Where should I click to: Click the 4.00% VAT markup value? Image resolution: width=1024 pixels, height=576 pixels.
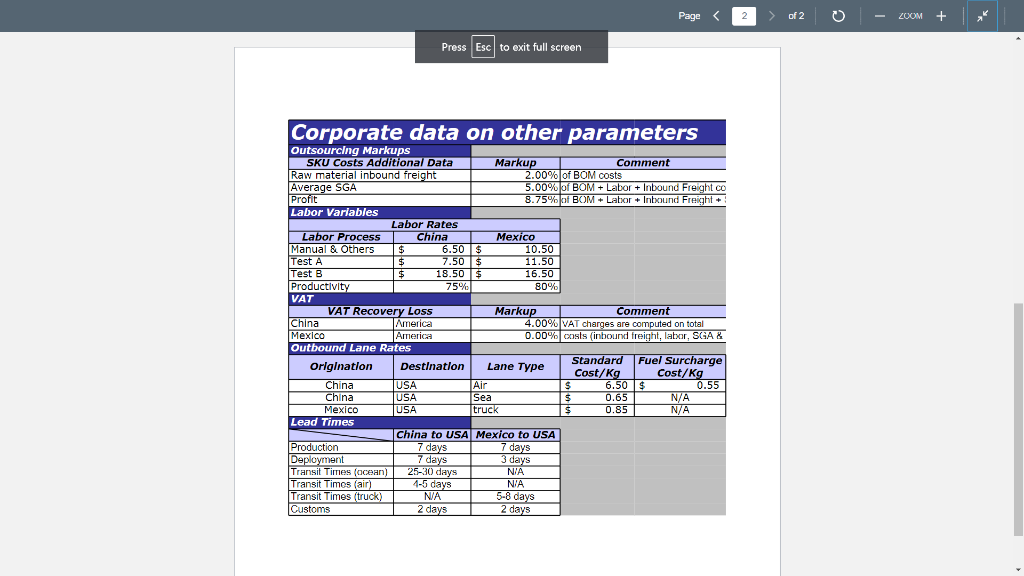(541, 324)
